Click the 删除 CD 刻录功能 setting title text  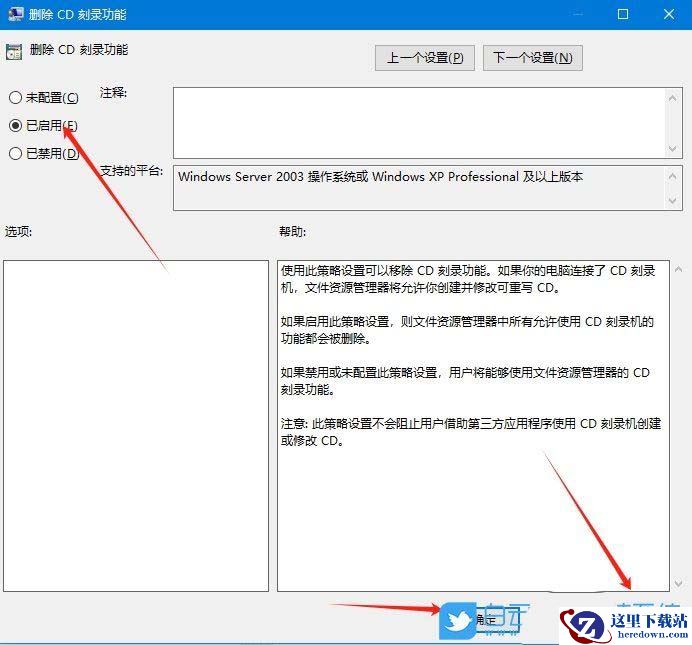(79, 49)
